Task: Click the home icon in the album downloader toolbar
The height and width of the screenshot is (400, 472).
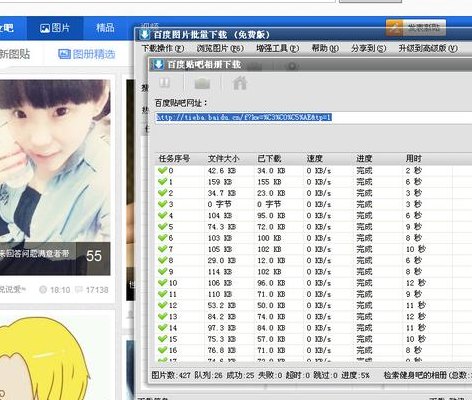Action: [x=240, y=83]
